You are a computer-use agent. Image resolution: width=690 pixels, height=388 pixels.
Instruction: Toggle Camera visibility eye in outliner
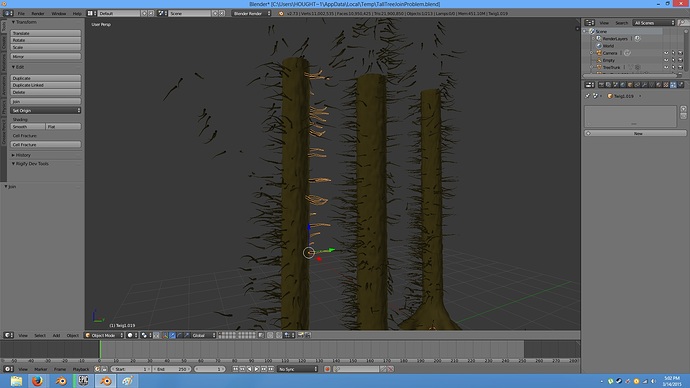666,53
